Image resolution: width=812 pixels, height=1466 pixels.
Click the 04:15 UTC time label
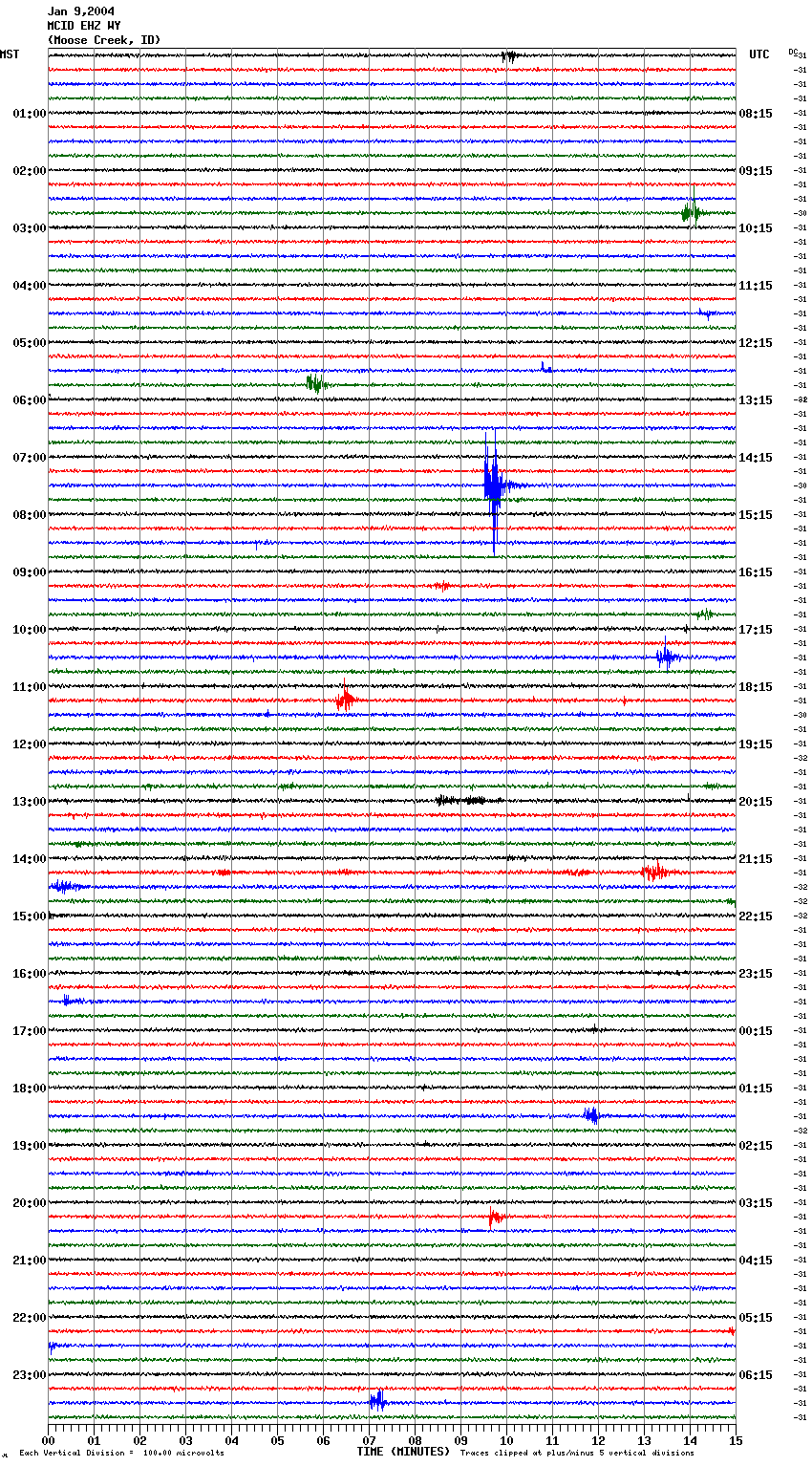coord(756,1261)
